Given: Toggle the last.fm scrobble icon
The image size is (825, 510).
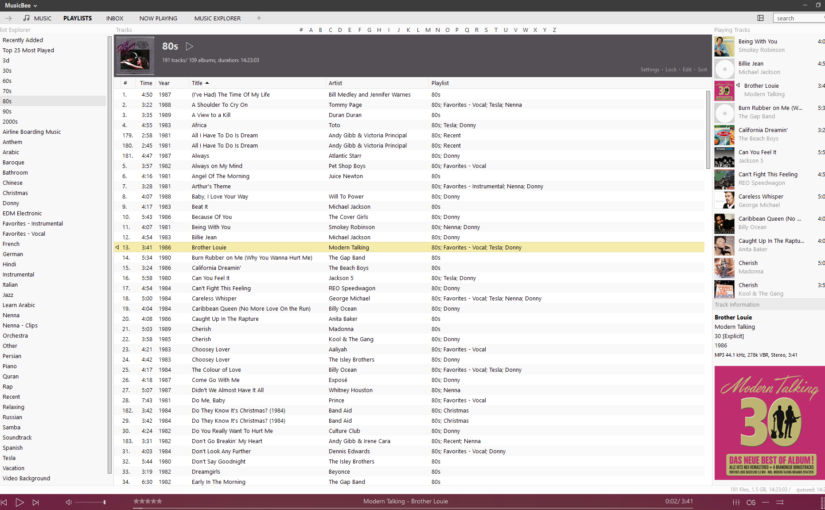Looking at the screenshot, I should pyautogui.click(x=751, y=502).
